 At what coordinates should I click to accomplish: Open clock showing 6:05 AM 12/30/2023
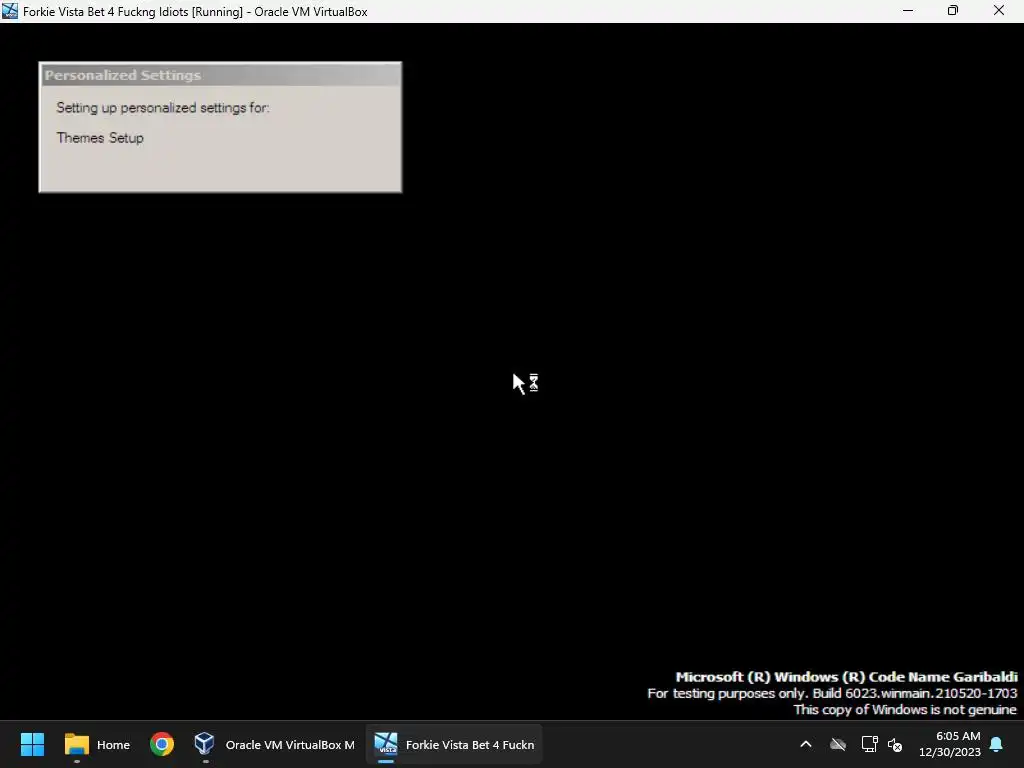tap(950, 744)
